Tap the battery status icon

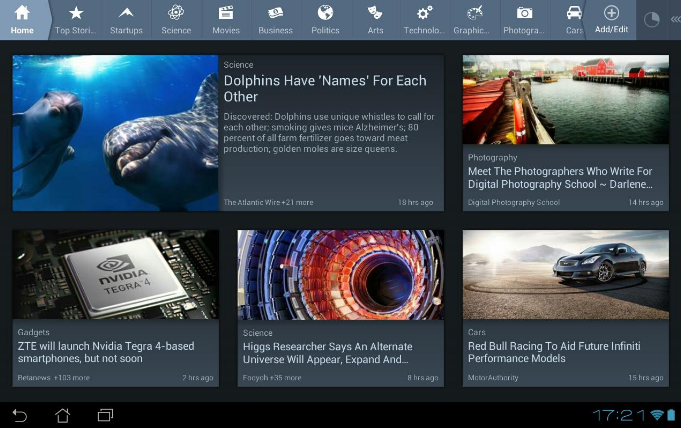(671, 415)
